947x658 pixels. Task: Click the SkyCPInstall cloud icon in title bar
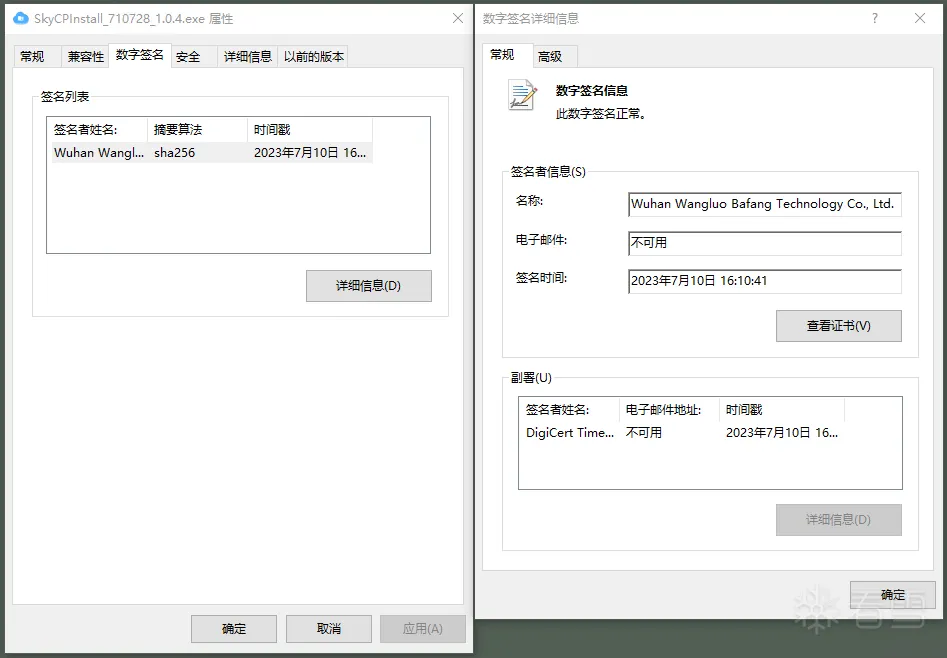click(21, 18)
